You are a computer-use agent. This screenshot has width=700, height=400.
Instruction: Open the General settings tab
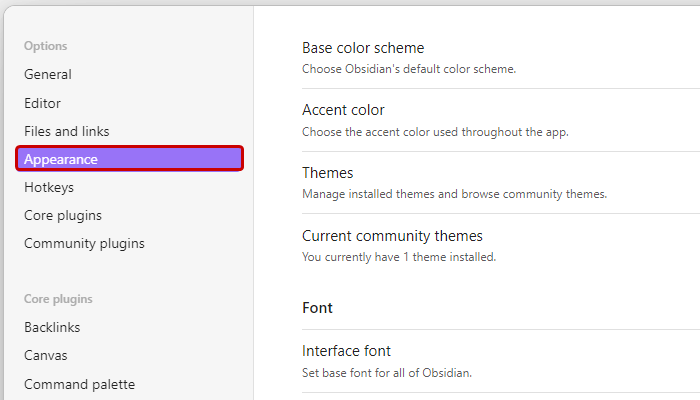pos(48,74)
